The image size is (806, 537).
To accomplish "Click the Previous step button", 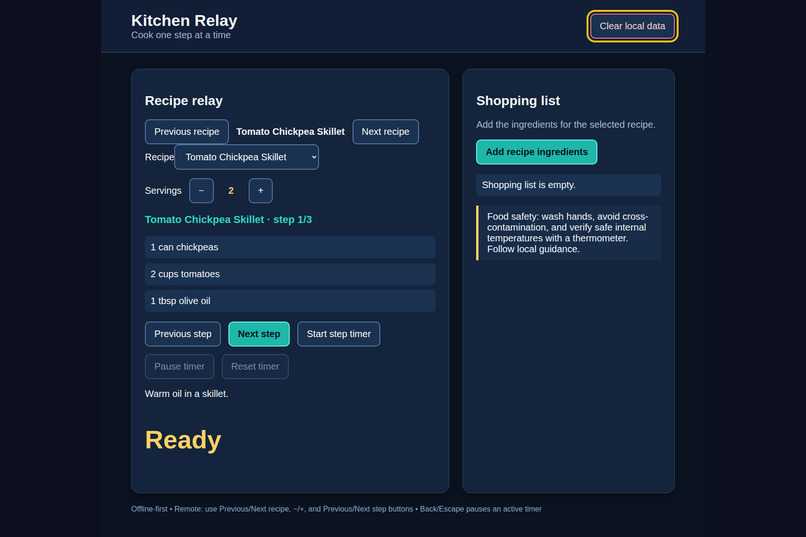I will [x=183, y=334].
